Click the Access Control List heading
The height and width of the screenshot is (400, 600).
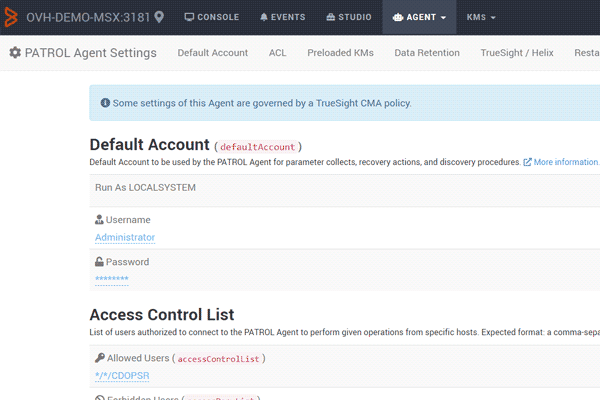162,315
